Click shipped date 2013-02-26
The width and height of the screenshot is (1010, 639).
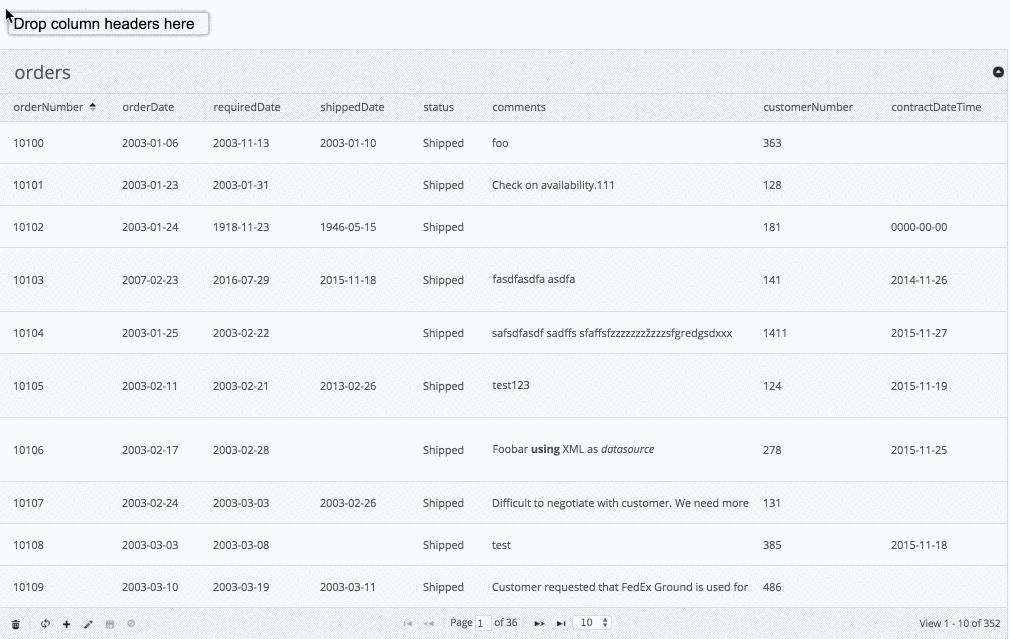pos(348,386)
